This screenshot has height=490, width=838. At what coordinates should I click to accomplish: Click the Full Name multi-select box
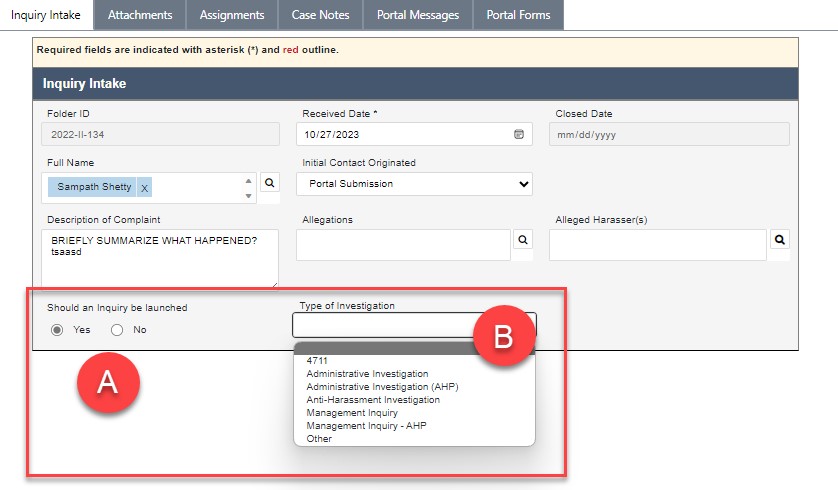pos(149,188)
